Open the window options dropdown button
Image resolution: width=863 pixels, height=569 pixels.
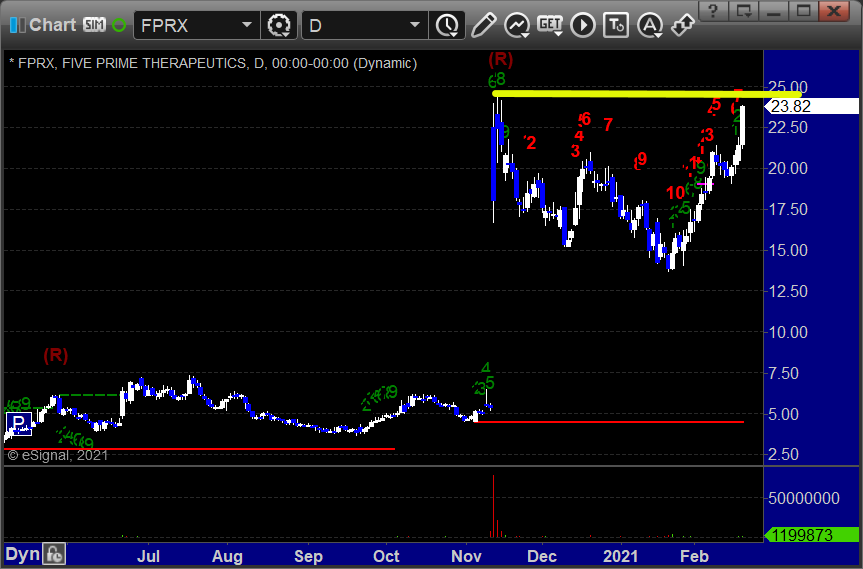point(744,10)
